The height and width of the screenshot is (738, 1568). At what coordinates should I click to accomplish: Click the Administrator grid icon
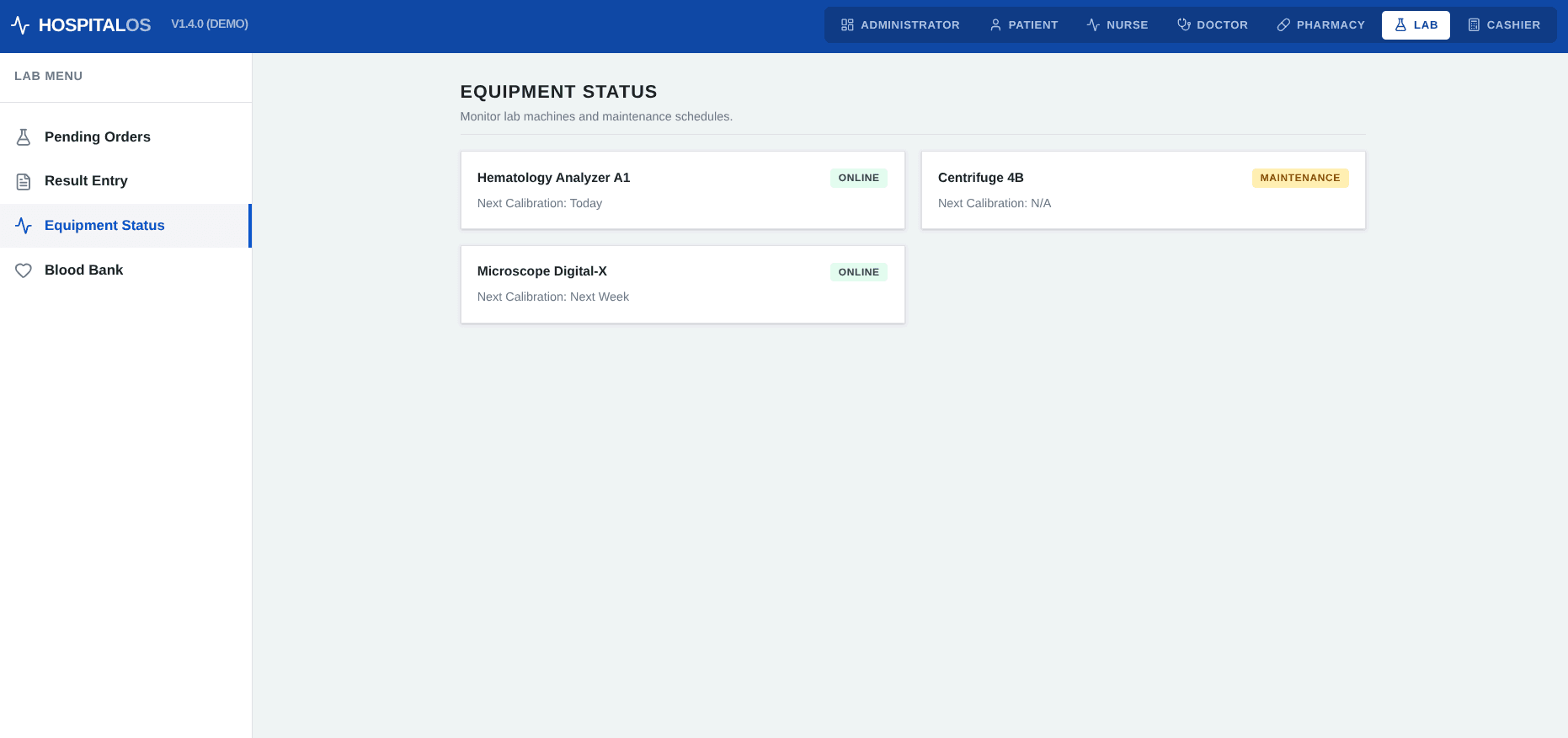[847, 25]
